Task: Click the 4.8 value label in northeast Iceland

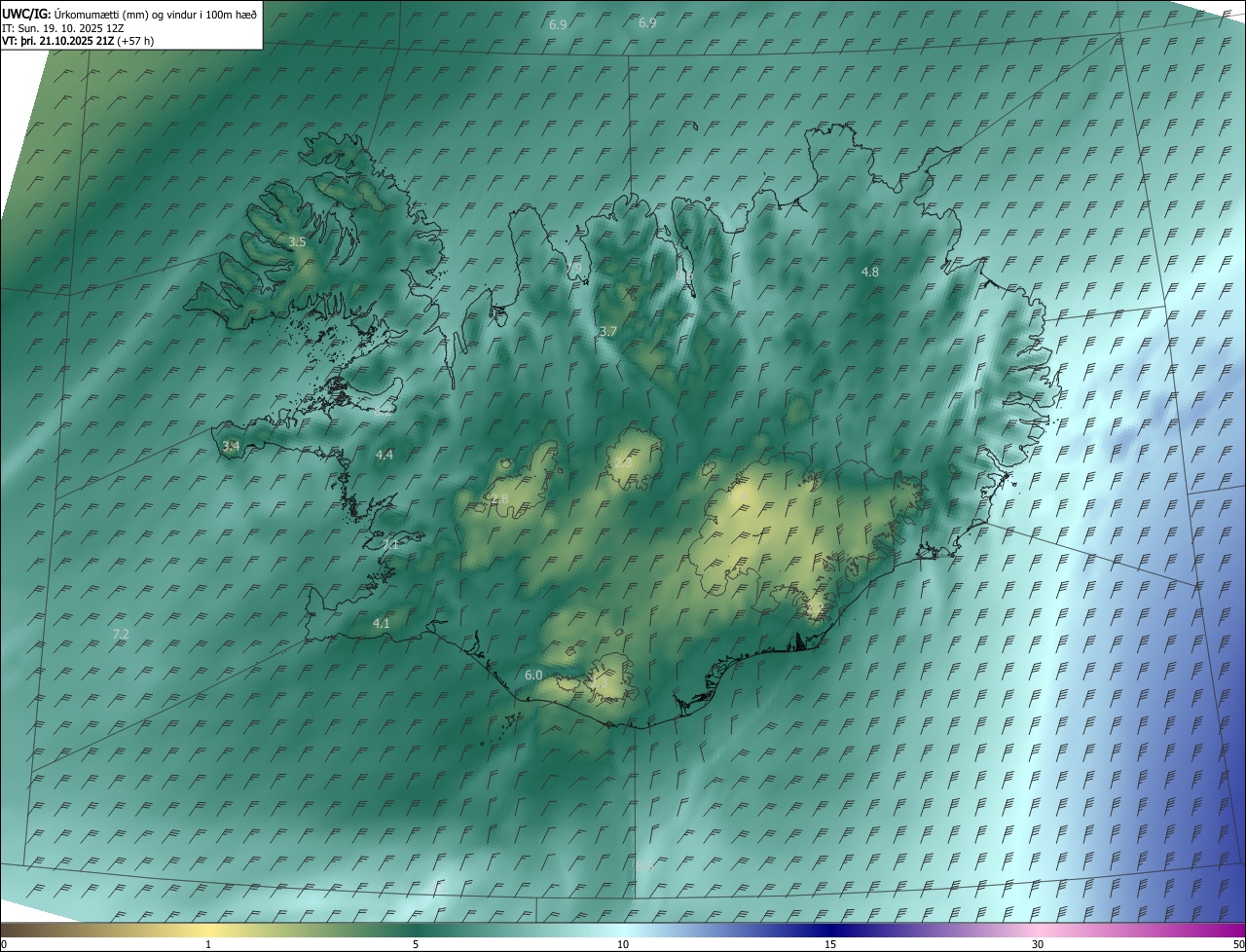Action: [870, 273]
